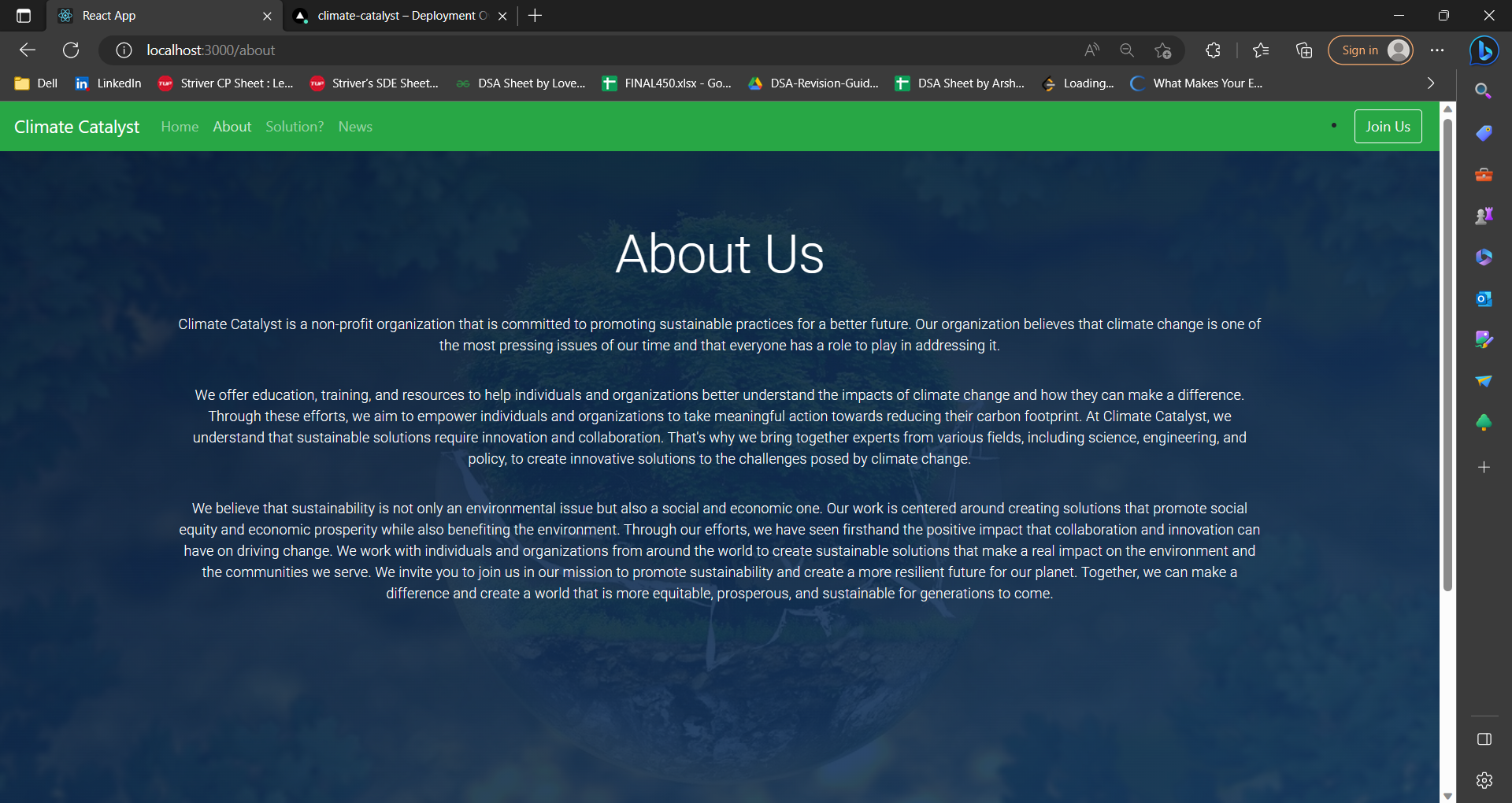
Task: Open sidebar settings gear
Action: tap(1484, 780)
